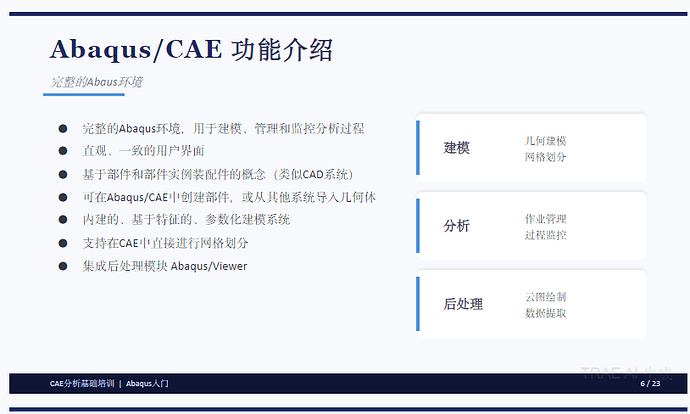Click '数据提取' in the 后处理 card

click(x=545, y=313)
